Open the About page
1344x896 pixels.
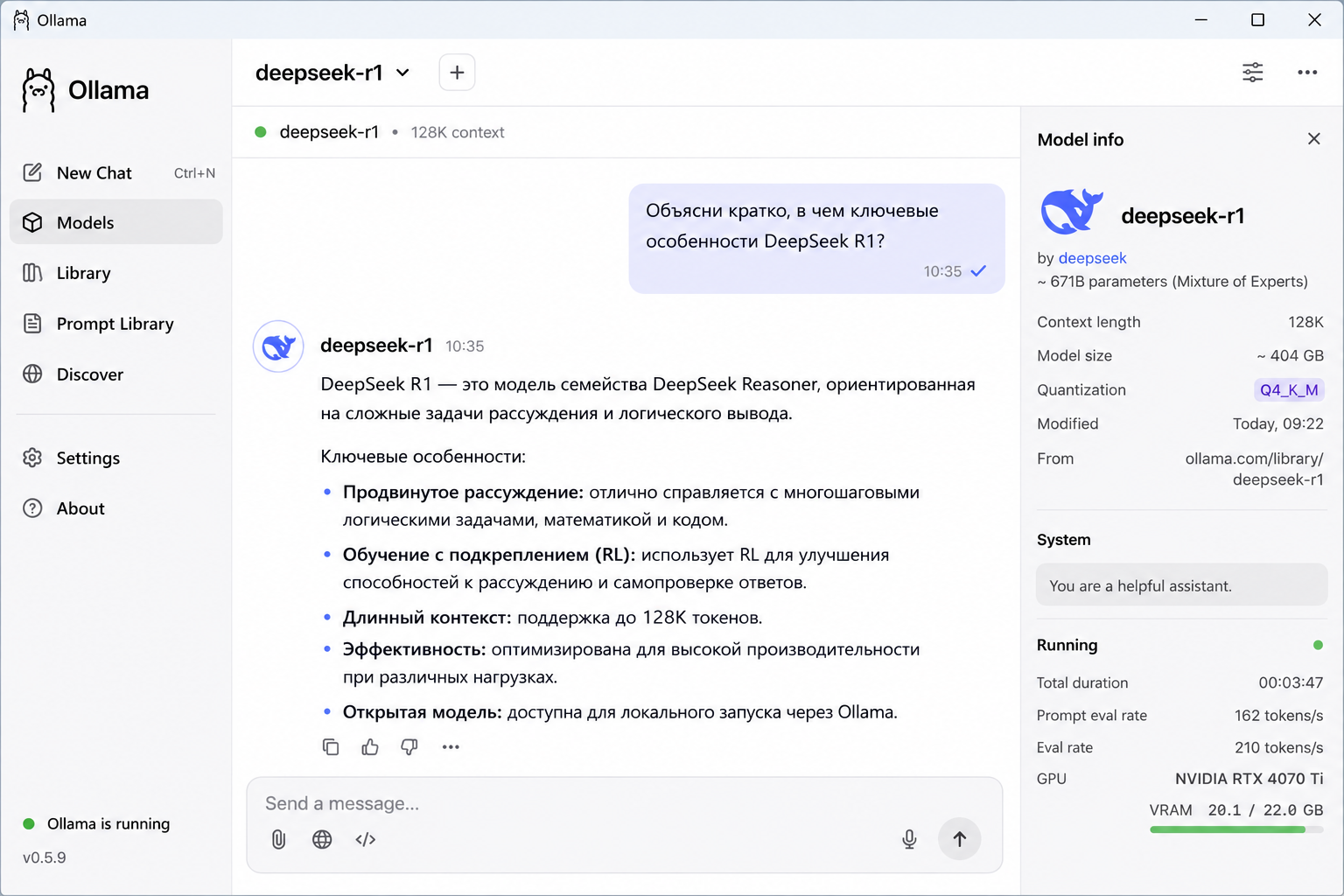116,508
